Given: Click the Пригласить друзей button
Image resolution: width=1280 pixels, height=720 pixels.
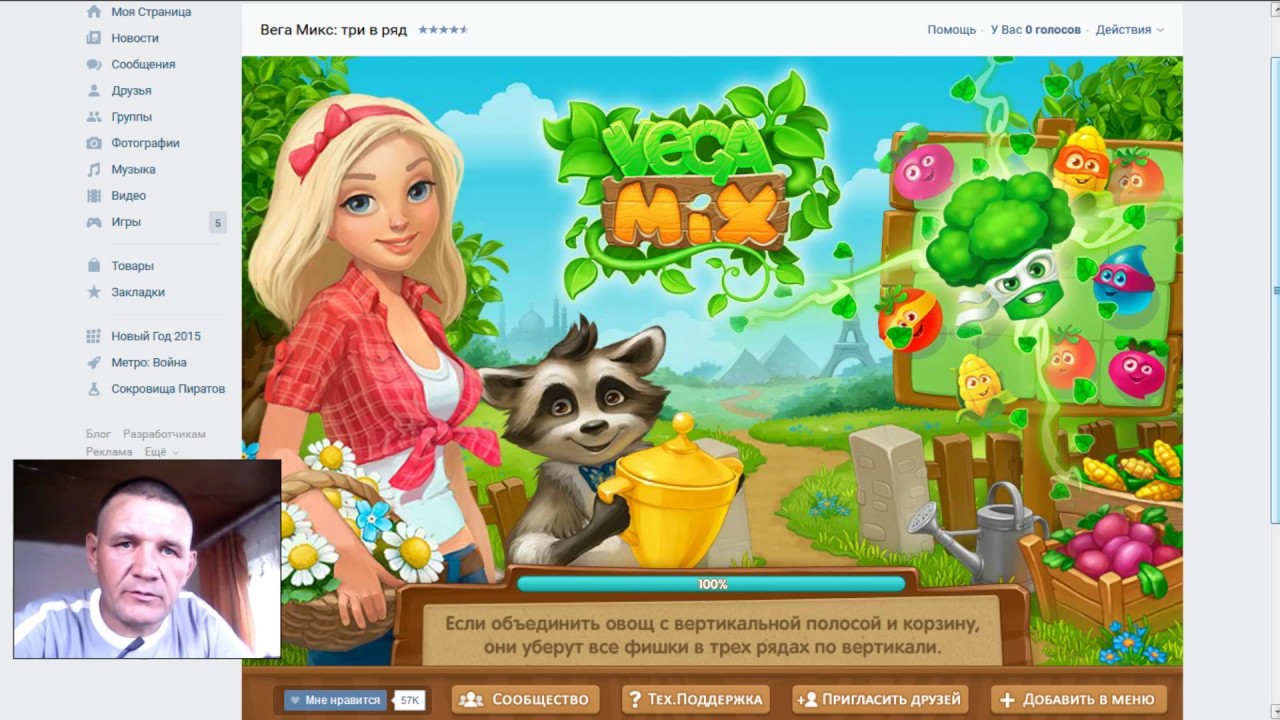Looking at the screenshot, I should 881,699.
